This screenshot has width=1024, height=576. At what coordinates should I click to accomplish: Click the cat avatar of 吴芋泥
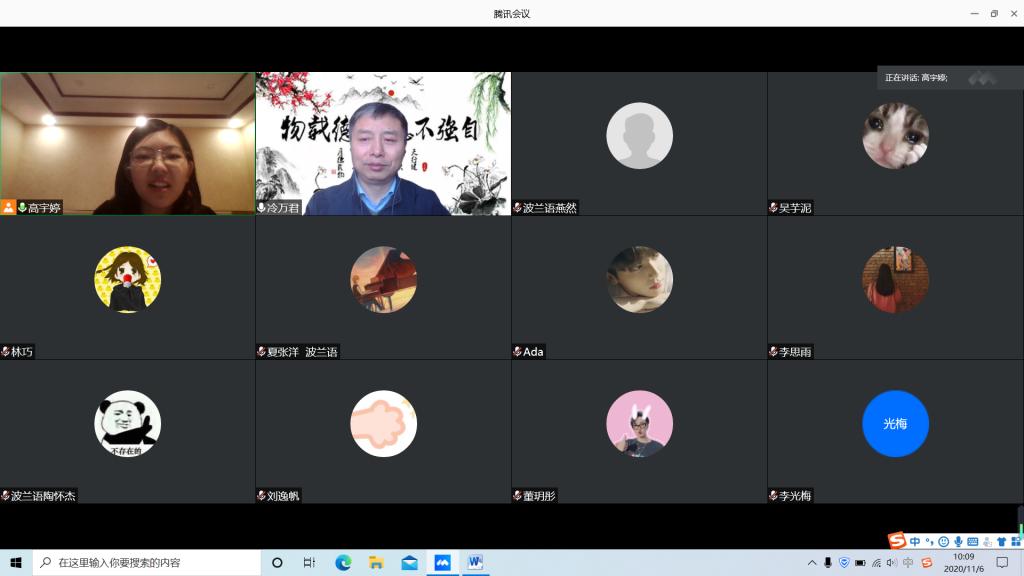pos(895,136)
